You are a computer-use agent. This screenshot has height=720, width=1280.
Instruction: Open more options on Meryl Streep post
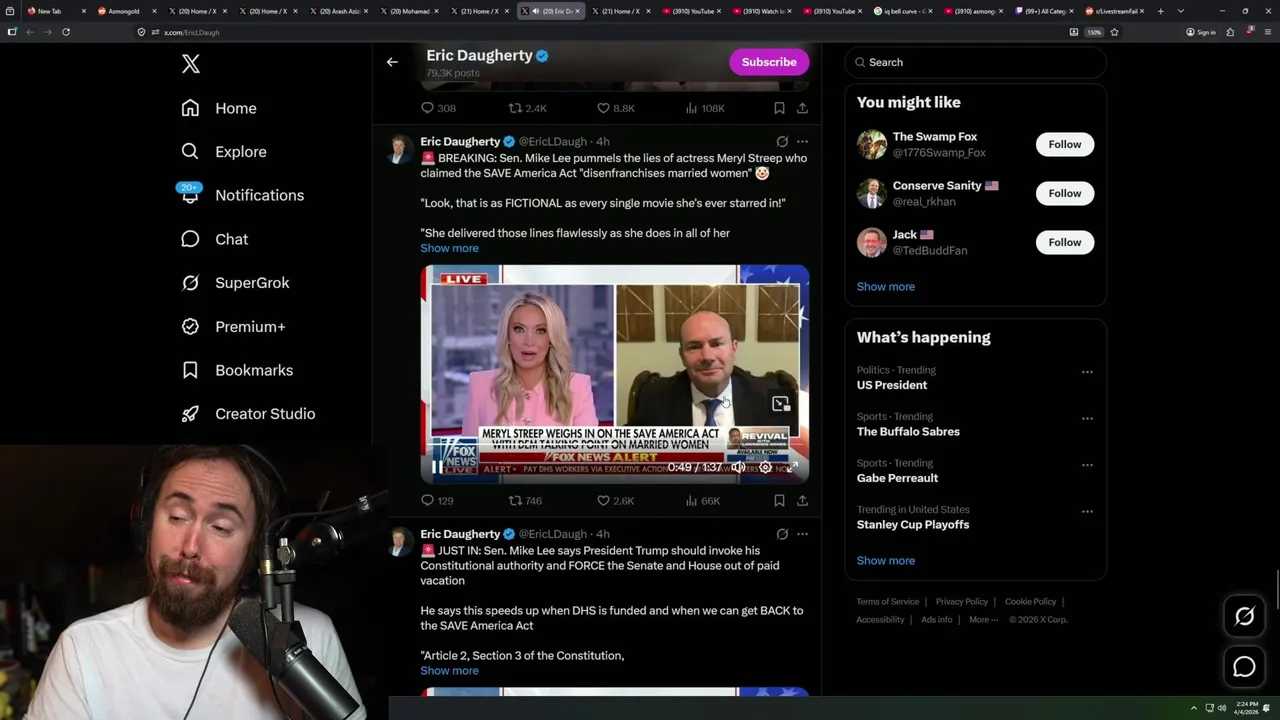coord(802,142)
